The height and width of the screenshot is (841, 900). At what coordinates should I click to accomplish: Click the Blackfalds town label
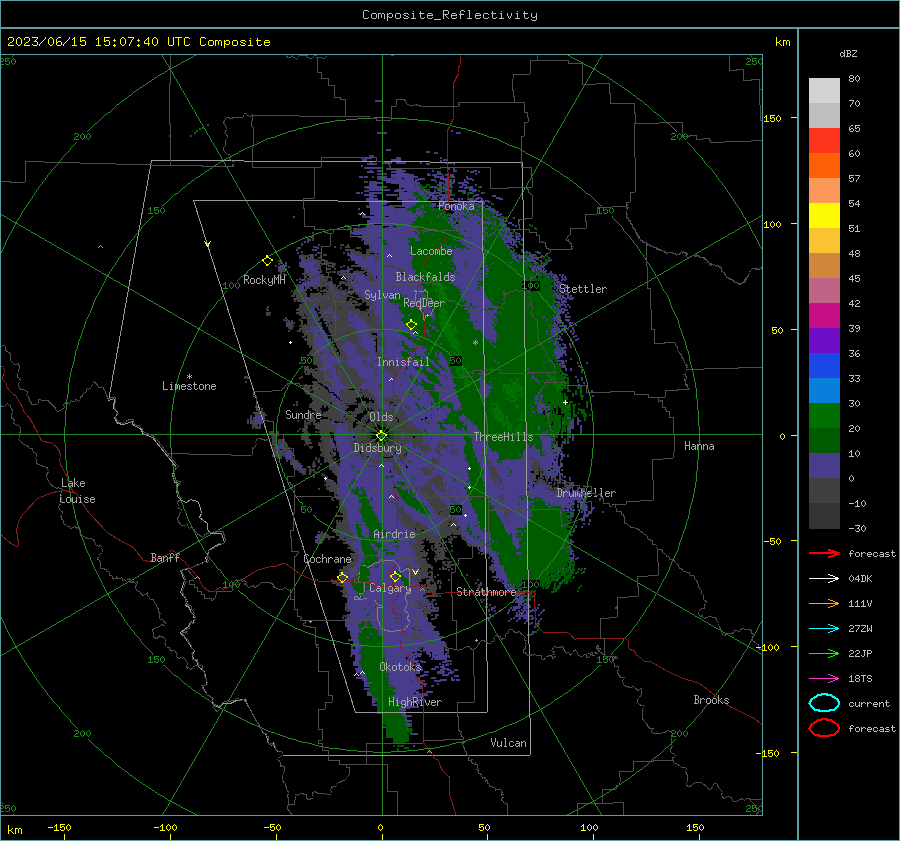click(425, 277)
